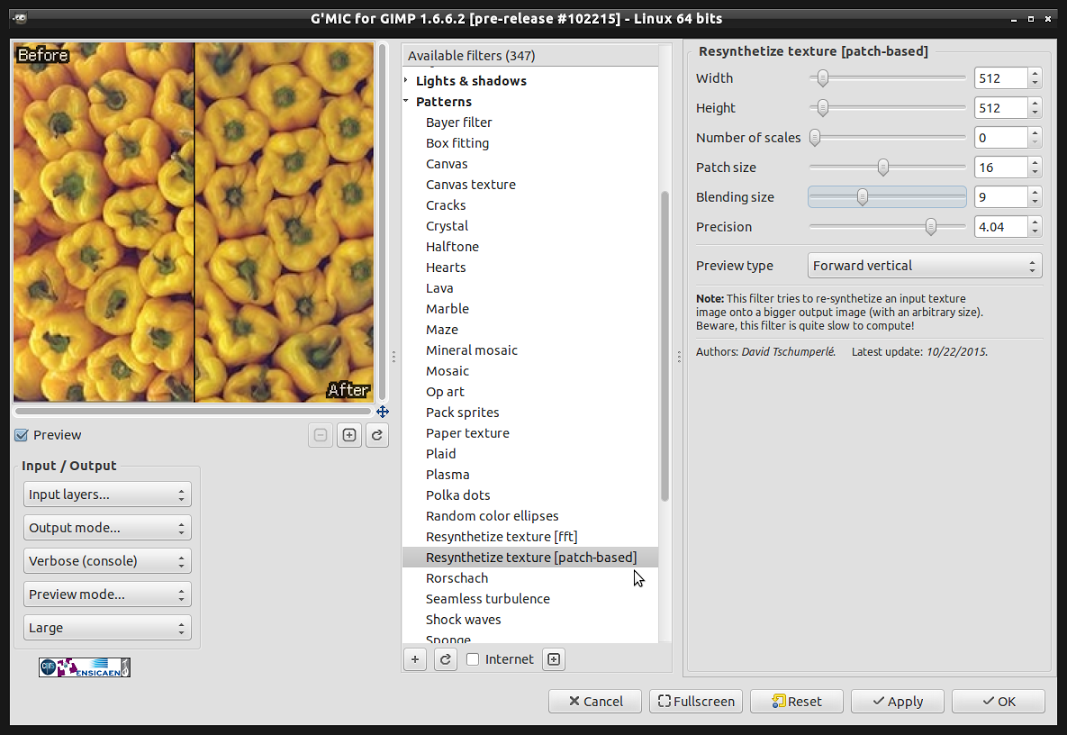
Task: Choose the Polka dots filter
Action: coord(458,495)
